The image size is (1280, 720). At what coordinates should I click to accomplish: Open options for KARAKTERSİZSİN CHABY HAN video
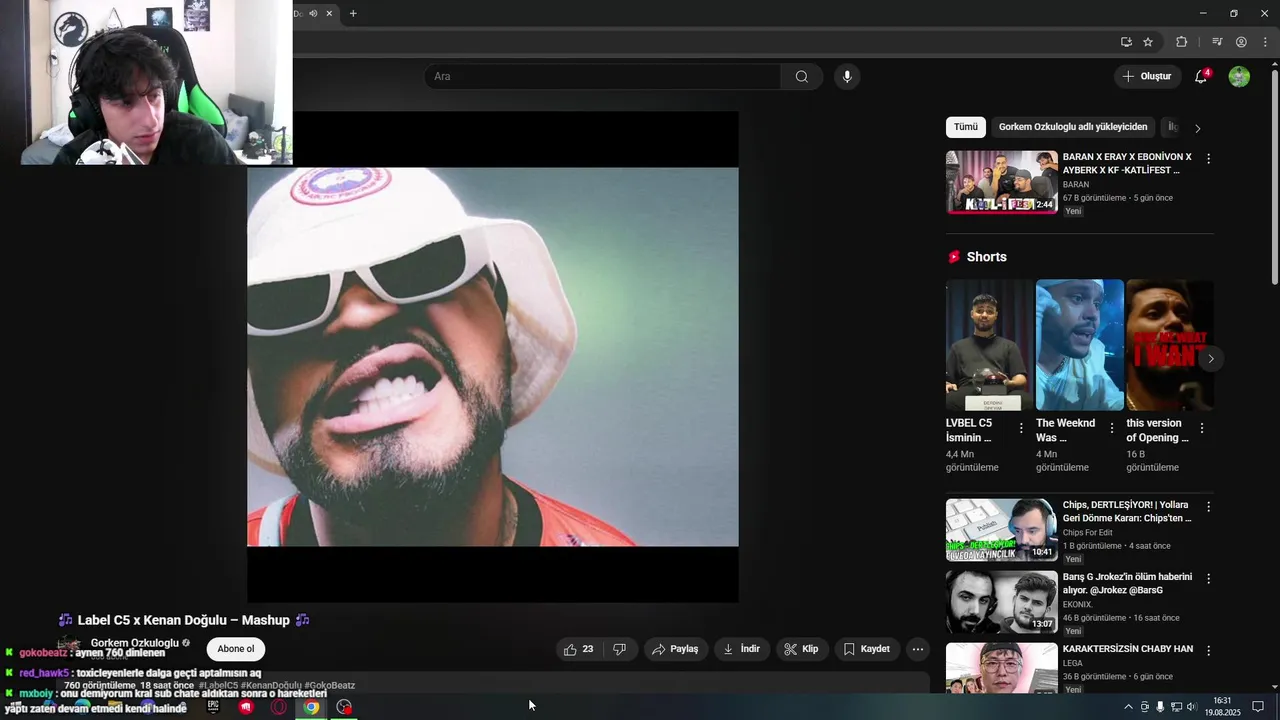(1208, 651)
